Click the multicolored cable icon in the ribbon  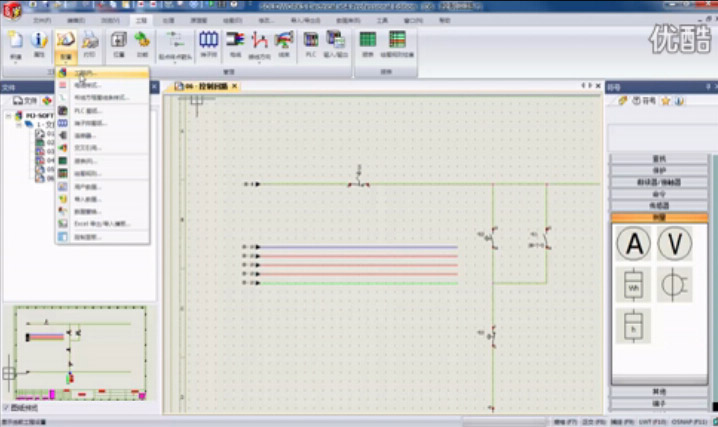[235, 40]
